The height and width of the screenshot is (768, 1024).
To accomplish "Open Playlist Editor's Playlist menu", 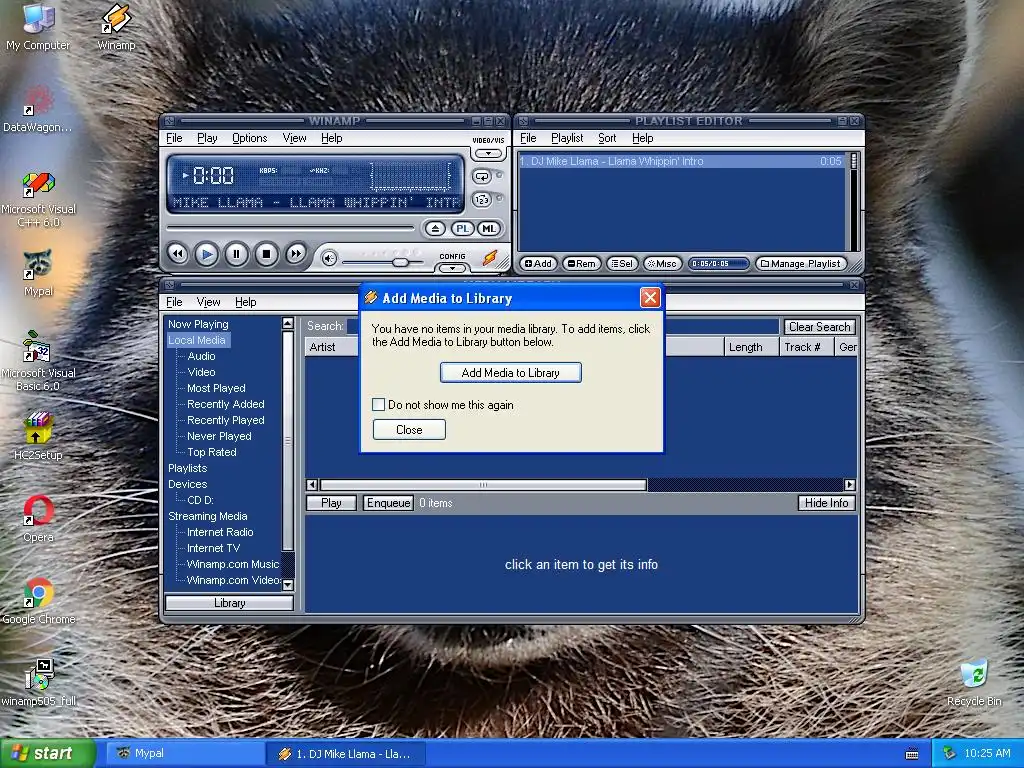I will pos(567,138).
